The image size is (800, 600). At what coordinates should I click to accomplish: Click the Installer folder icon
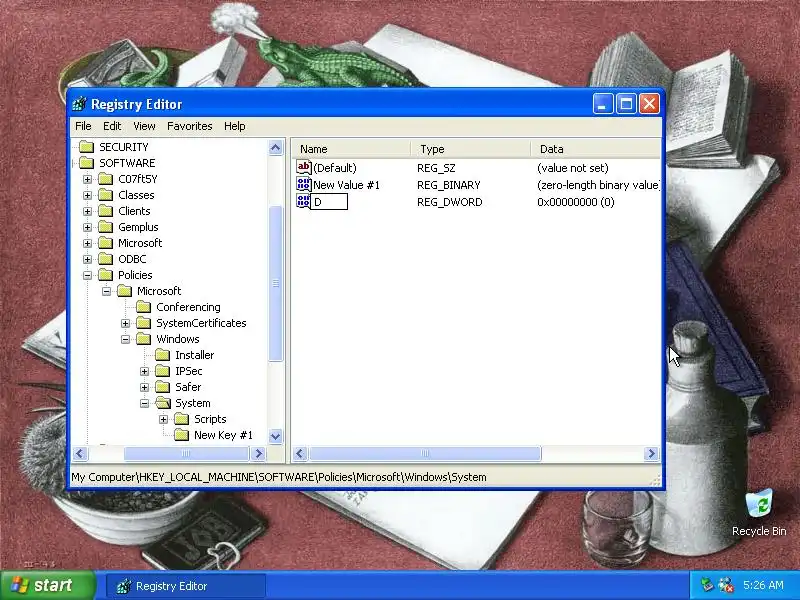coord(163,355)
